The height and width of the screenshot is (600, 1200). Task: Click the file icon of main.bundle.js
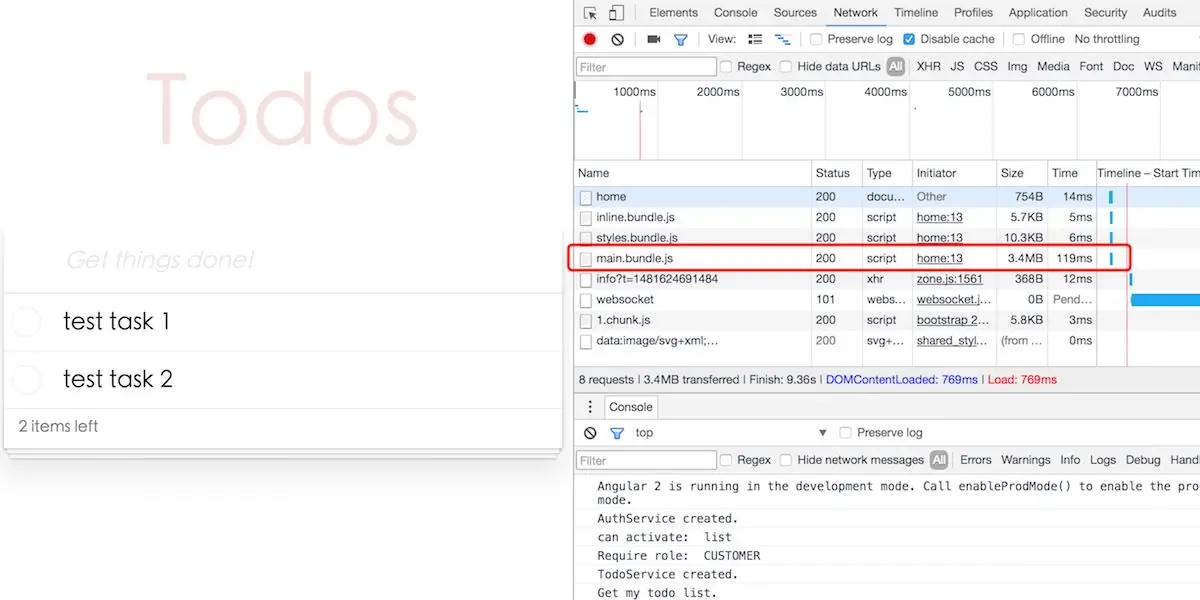586,259
